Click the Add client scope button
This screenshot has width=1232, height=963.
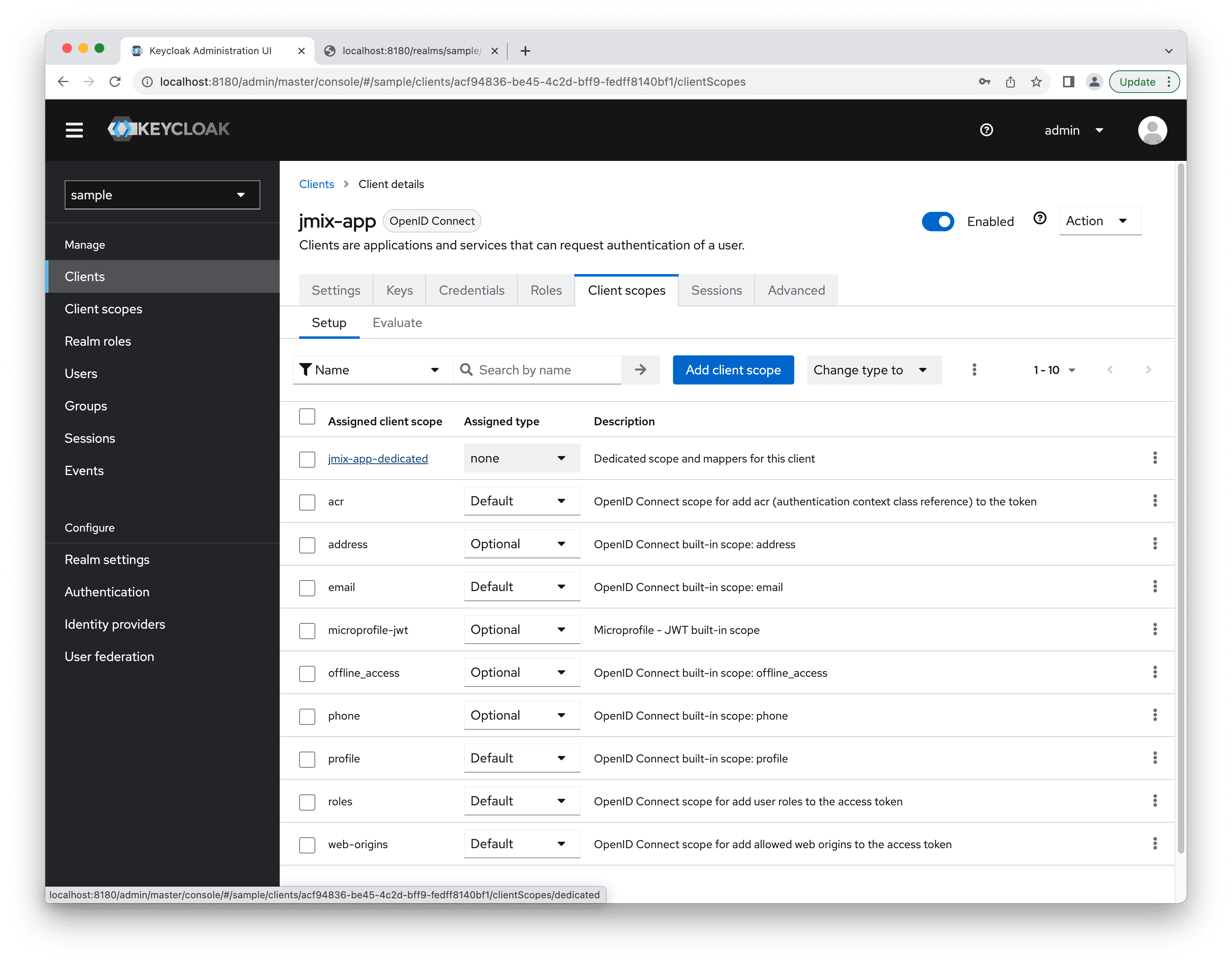point(733,369)
